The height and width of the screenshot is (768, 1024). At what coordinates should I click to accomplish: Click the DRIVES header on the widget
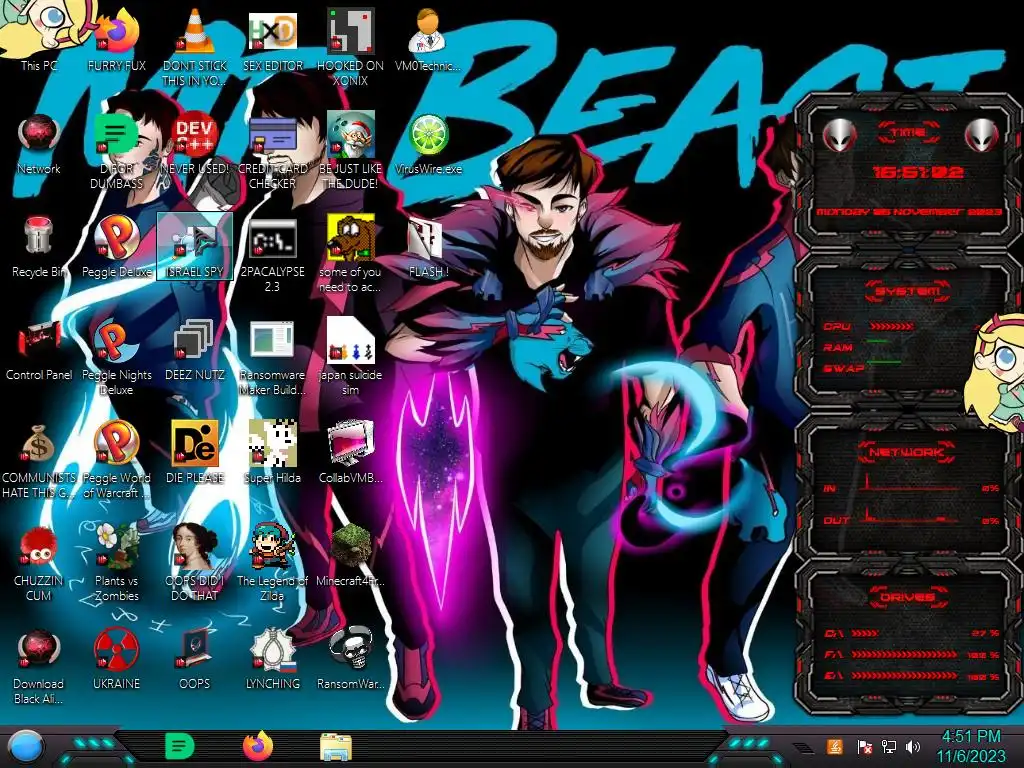(x=906, y=597)
